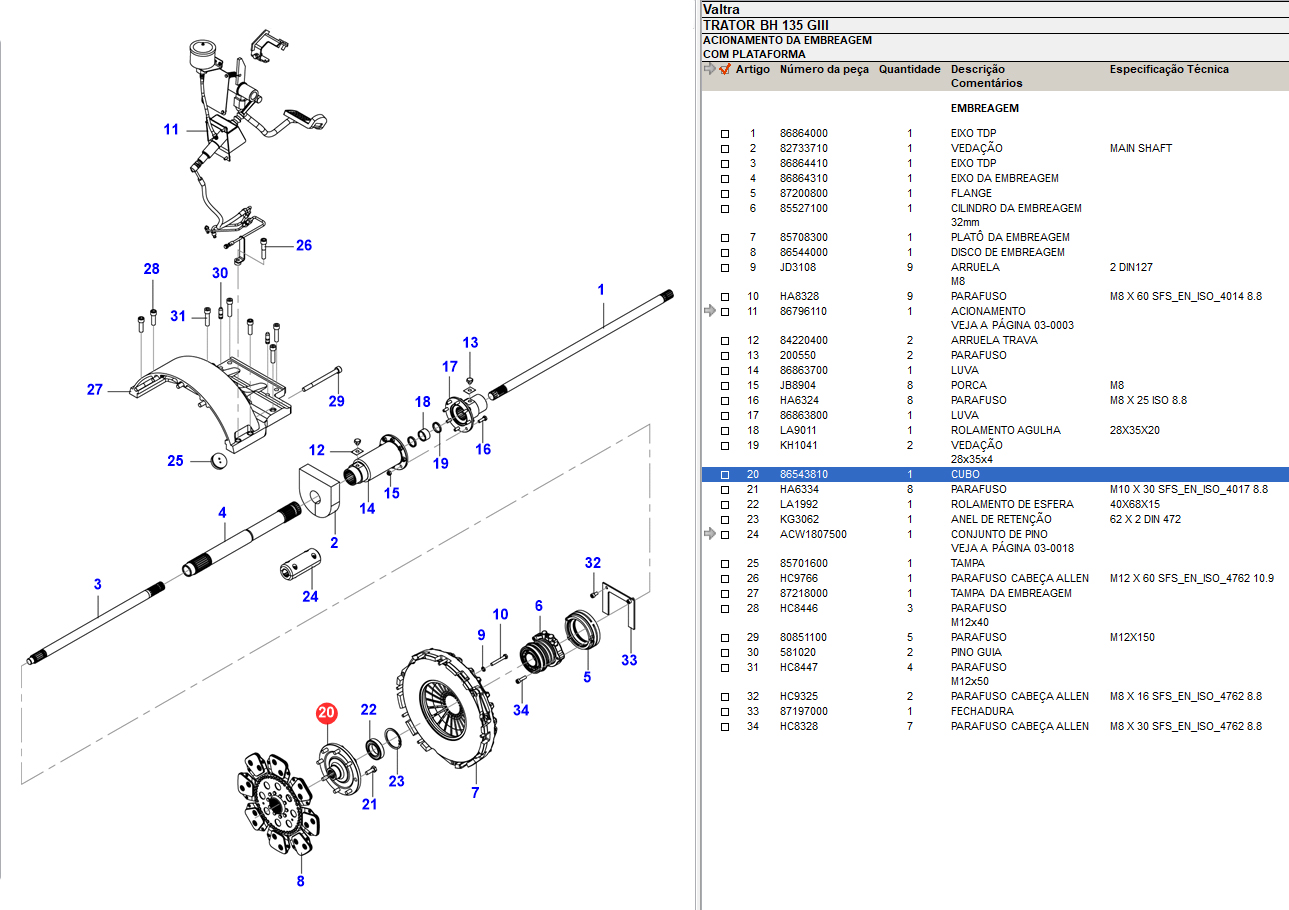Click the gray arrow beside item 24 CONJUNTO DE PINO
Screen dimensions: 1289x910
(x=710, y=535)
